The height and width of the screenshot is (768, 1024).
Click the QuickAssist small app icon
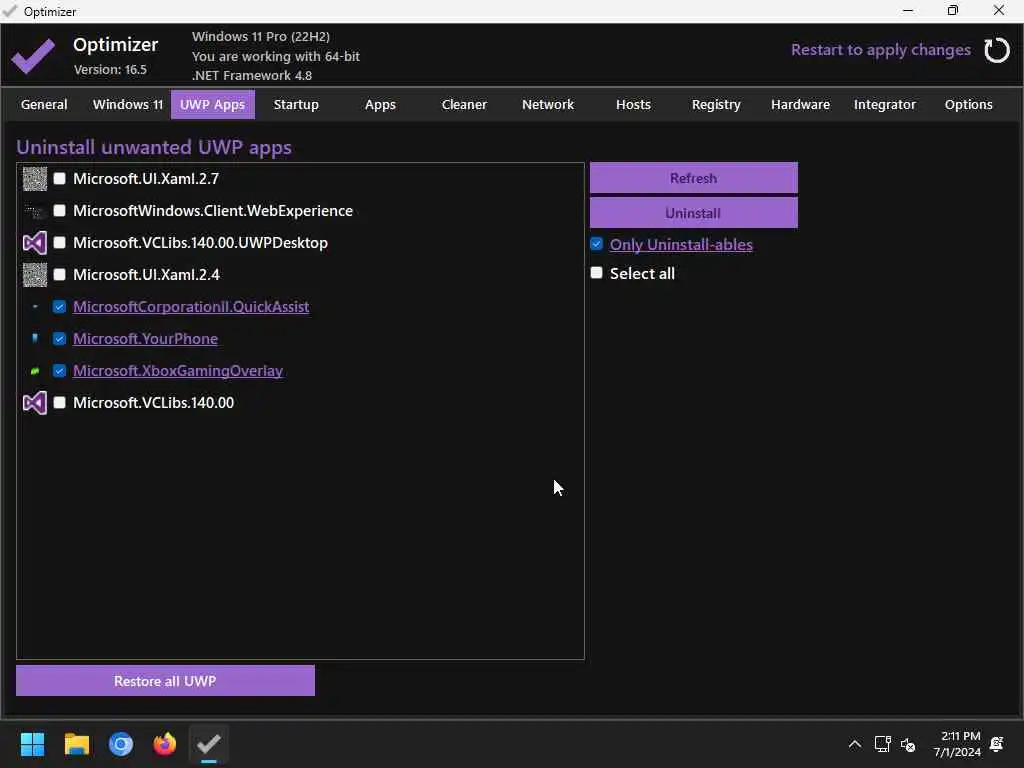click(x=35, y=306)
